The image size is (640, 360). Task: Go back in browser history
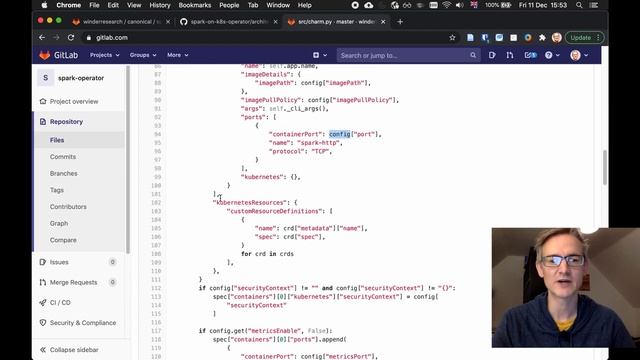tap(42, 38)
